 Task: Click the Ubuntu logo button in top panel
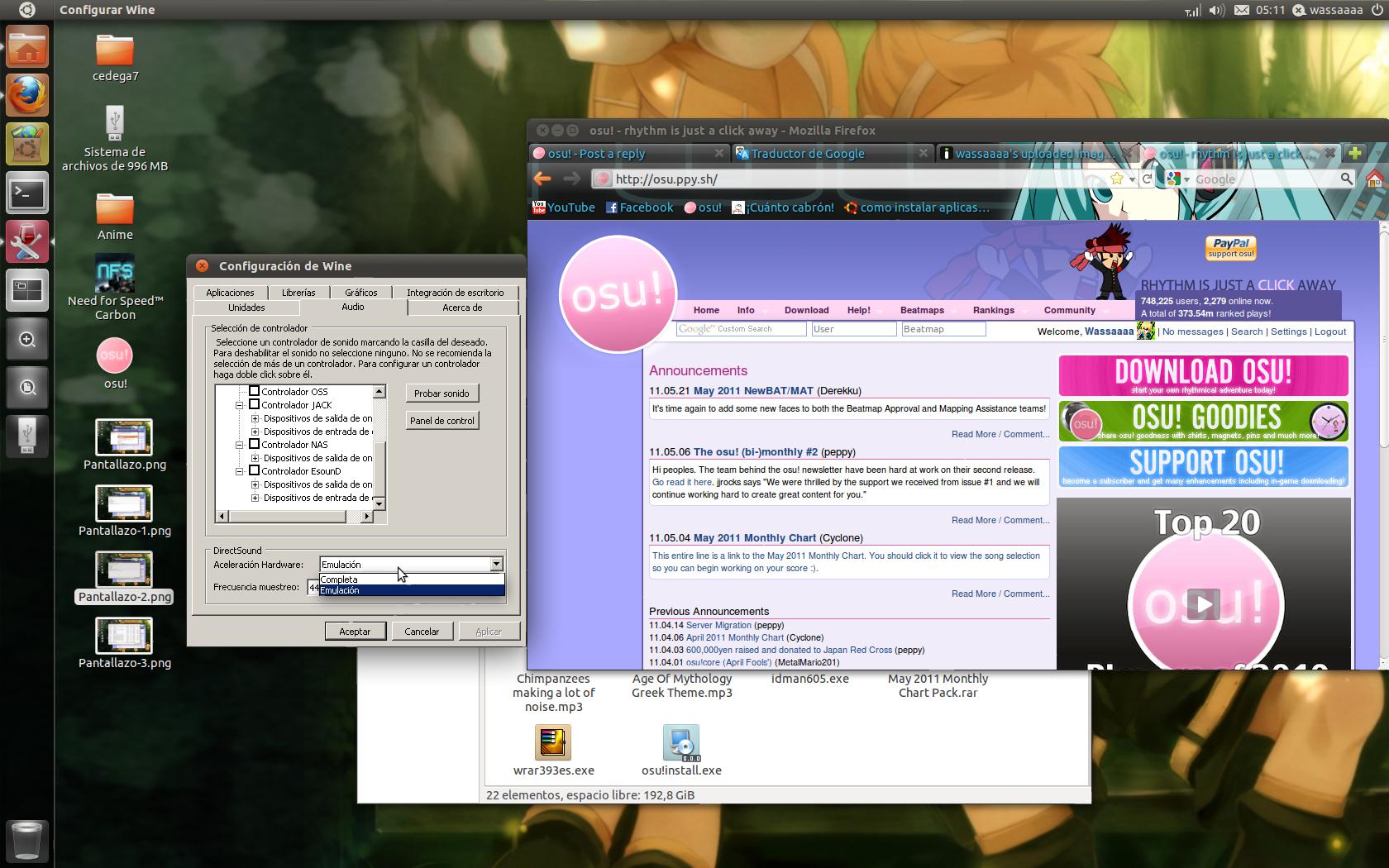click(x=26, y=10)
